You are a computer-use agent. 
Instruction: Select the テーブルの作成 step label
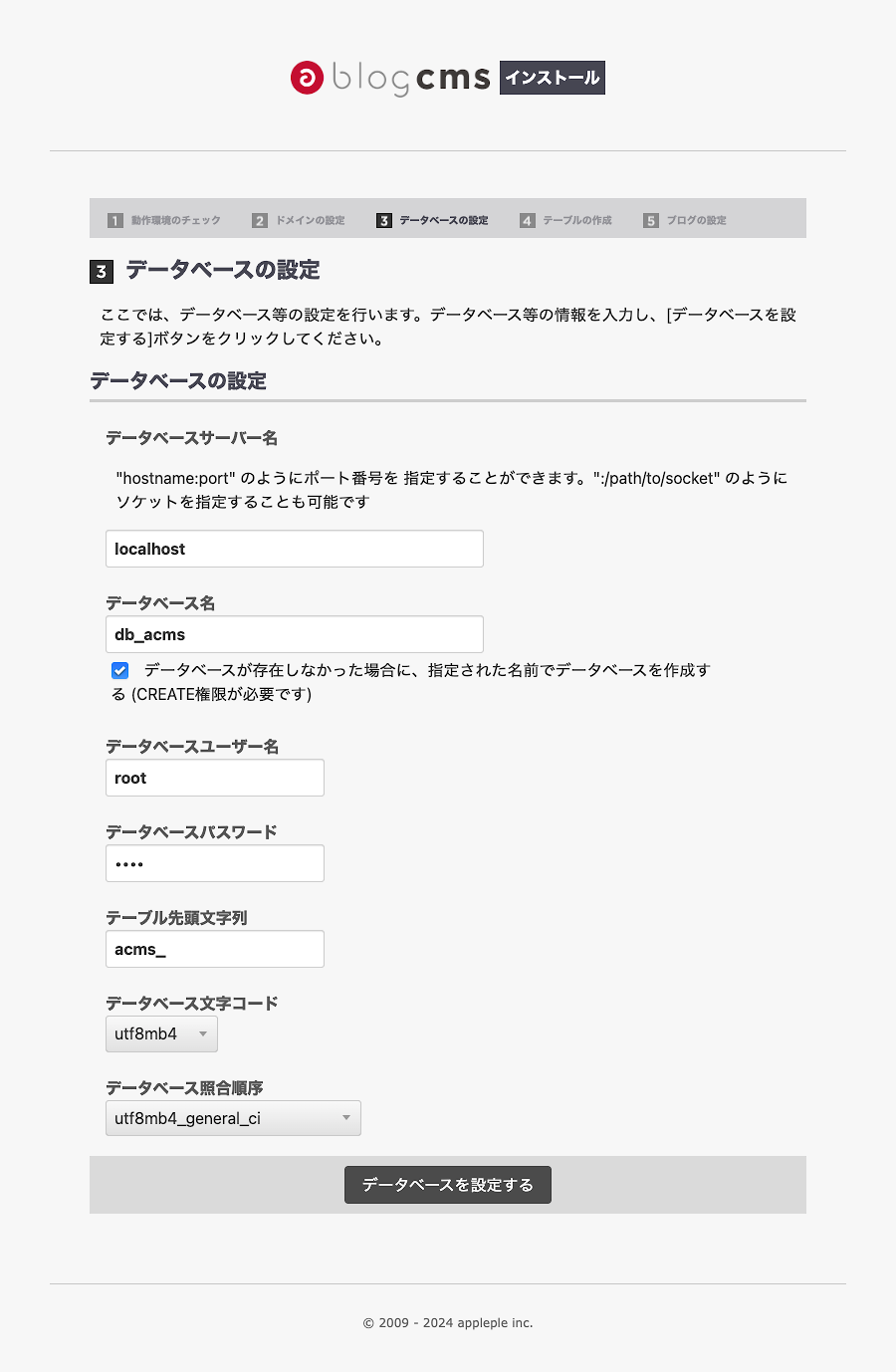click(x=577, y=220)
